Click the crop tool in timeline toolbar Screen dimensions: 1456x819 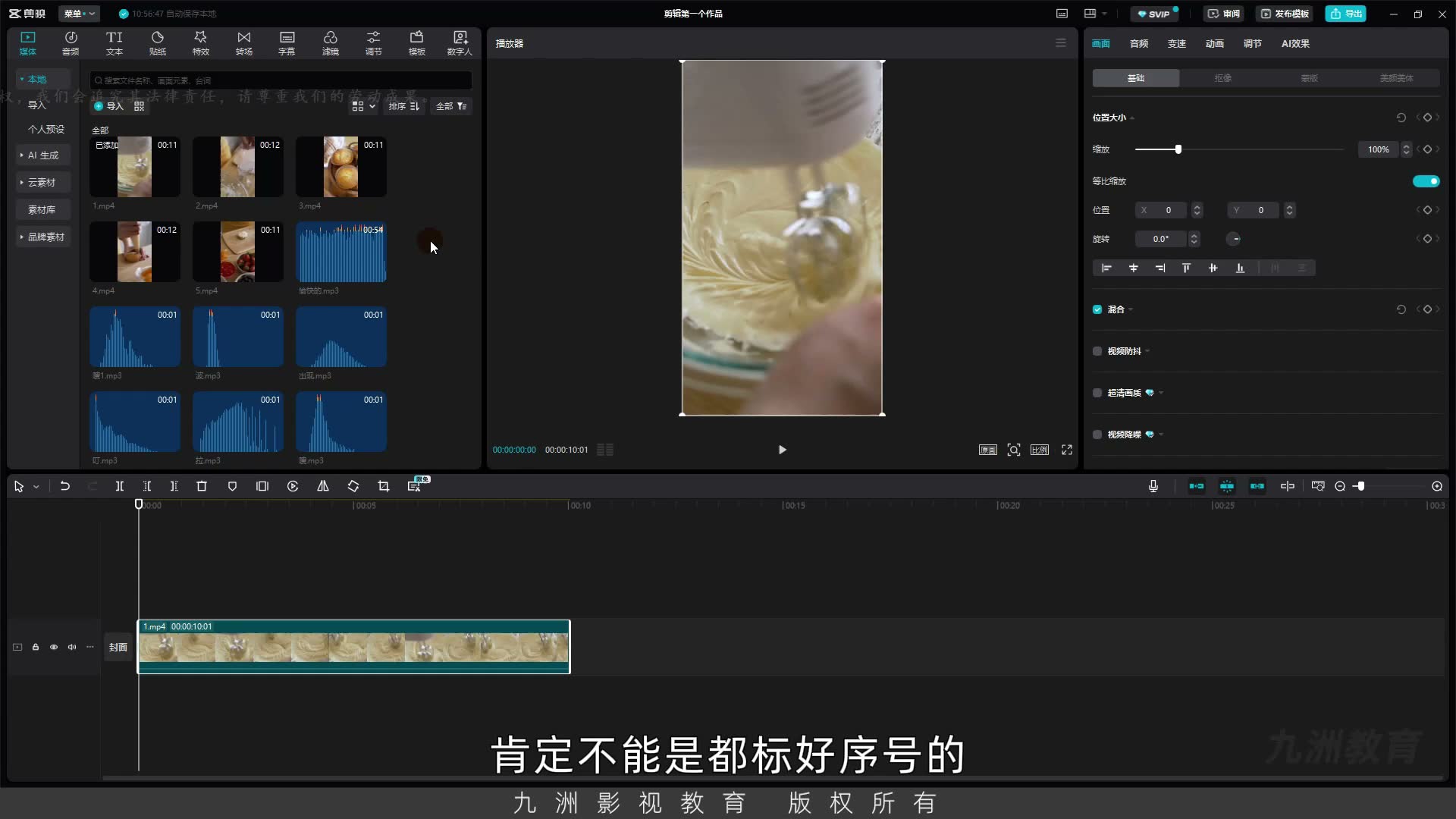pos(384,486)
